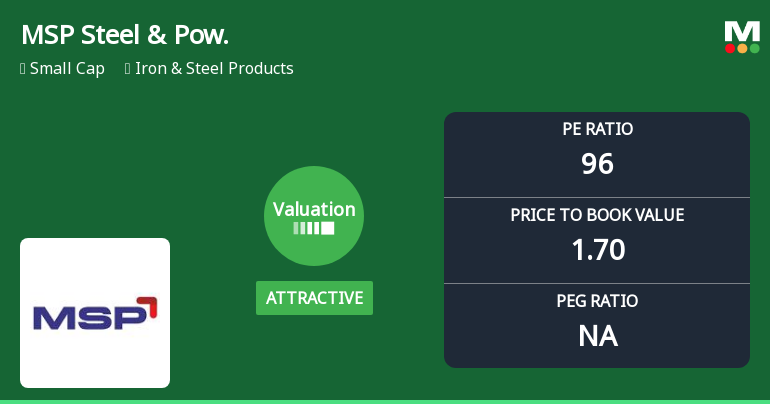Viewport: 770px width, 404px height.
Task: Click the icon beside Iron & Steel Products
Action: click(128, 69)
